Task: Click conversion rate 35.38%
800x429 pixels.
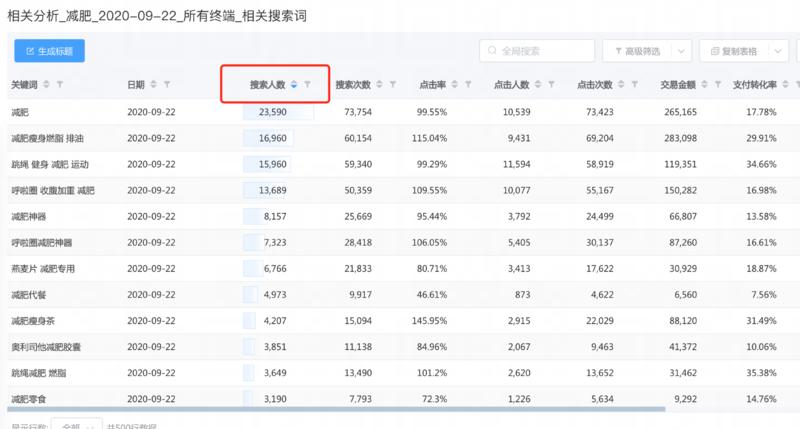Action: pos(761,373)
